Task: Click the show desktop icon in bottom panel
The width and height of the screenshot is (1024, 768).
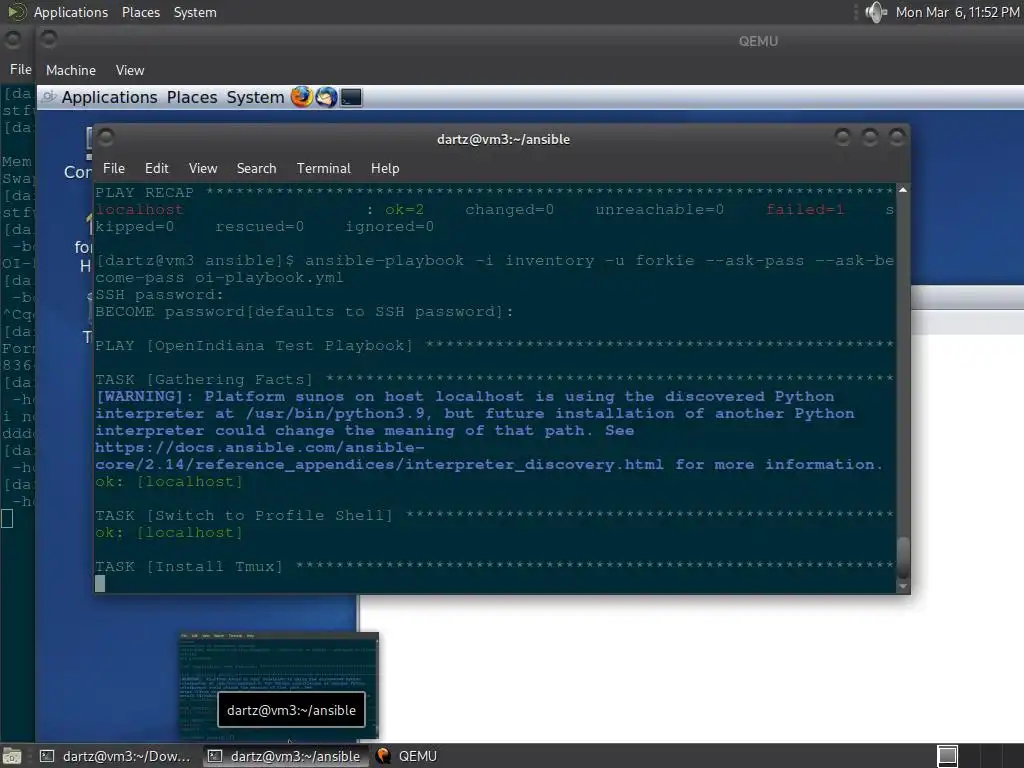Action: (x=12, y=756)
